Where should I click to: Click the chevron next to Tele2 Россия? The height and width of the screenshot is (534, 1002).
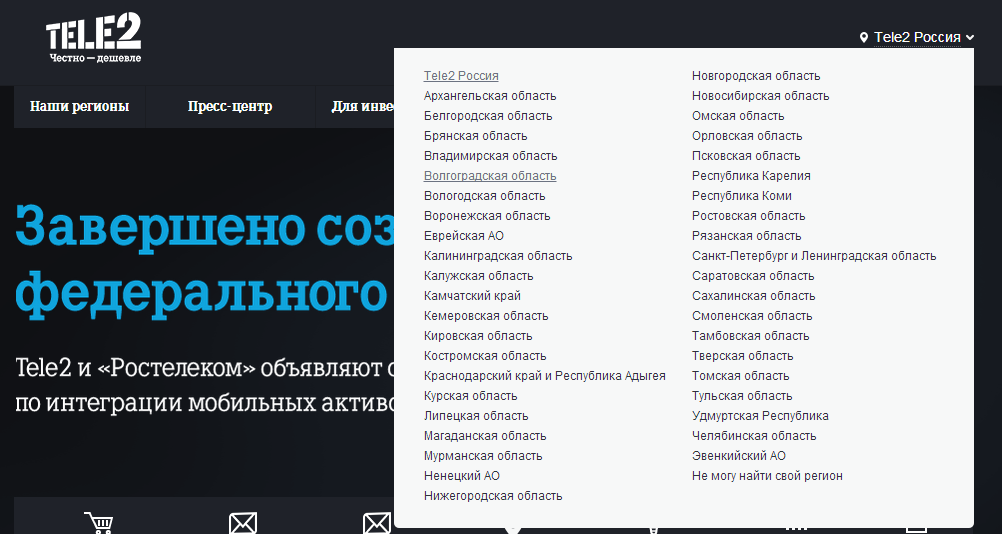click(970, 38)
